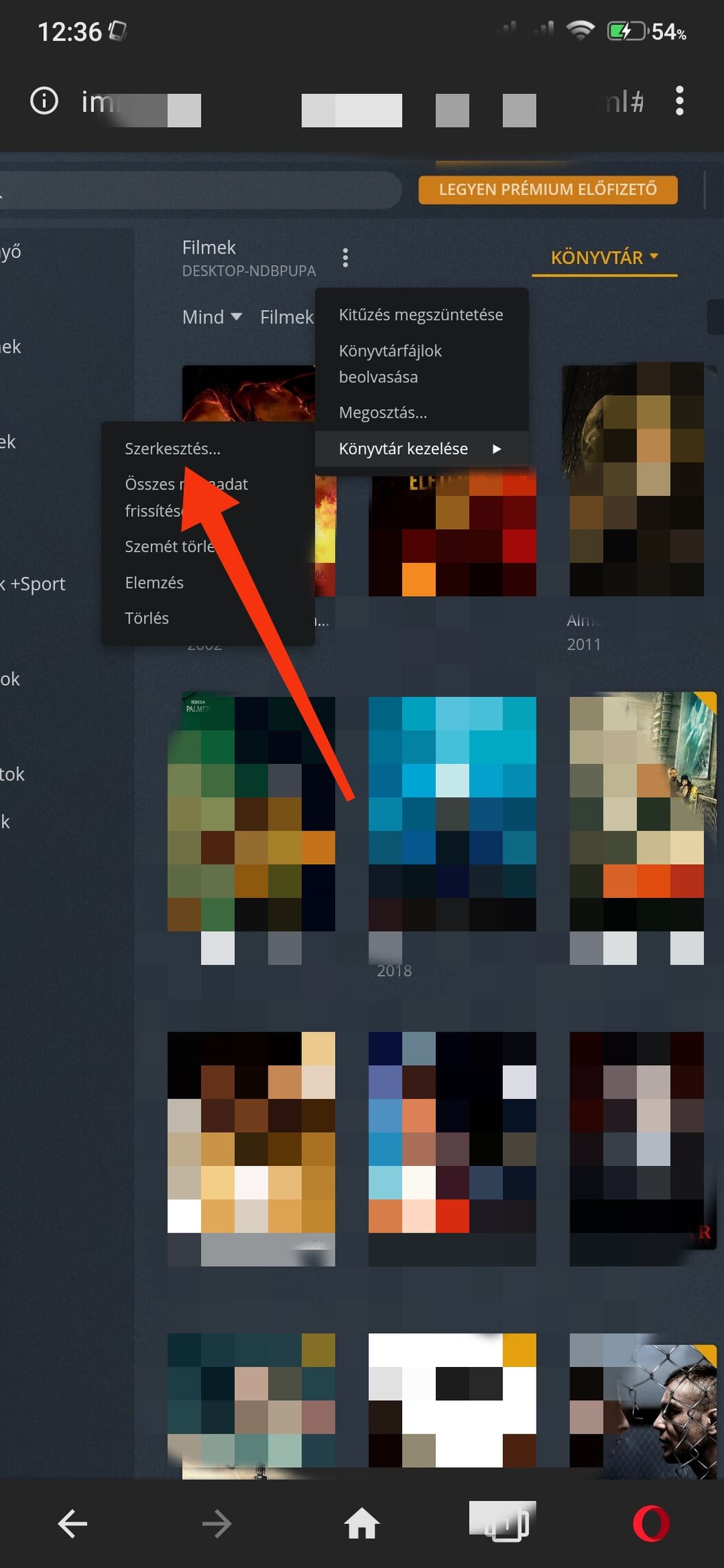Open the Filmek type filter
The width and height of the screenshot is (724, 1568).
click(x=287, y=317)
